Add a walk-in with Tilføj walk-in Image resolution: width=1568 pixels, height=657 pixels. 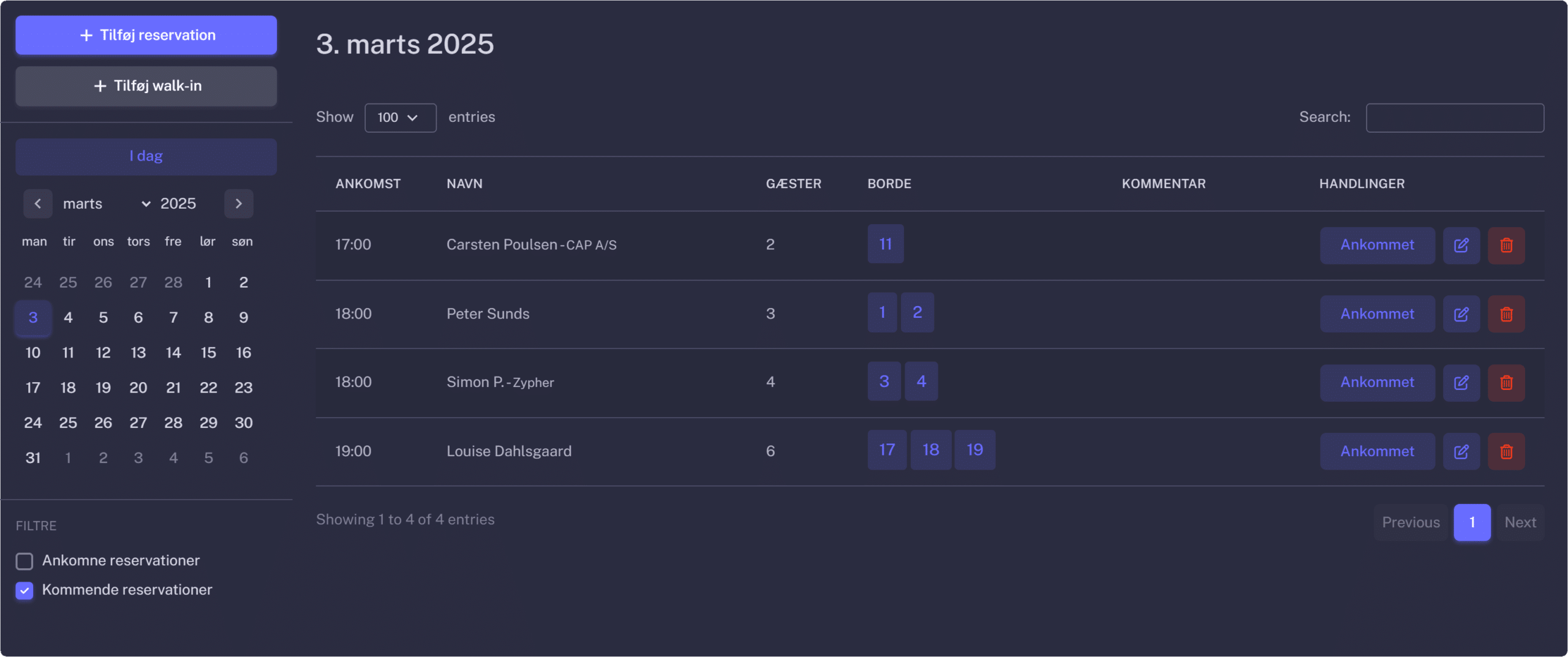pos(146,86)
